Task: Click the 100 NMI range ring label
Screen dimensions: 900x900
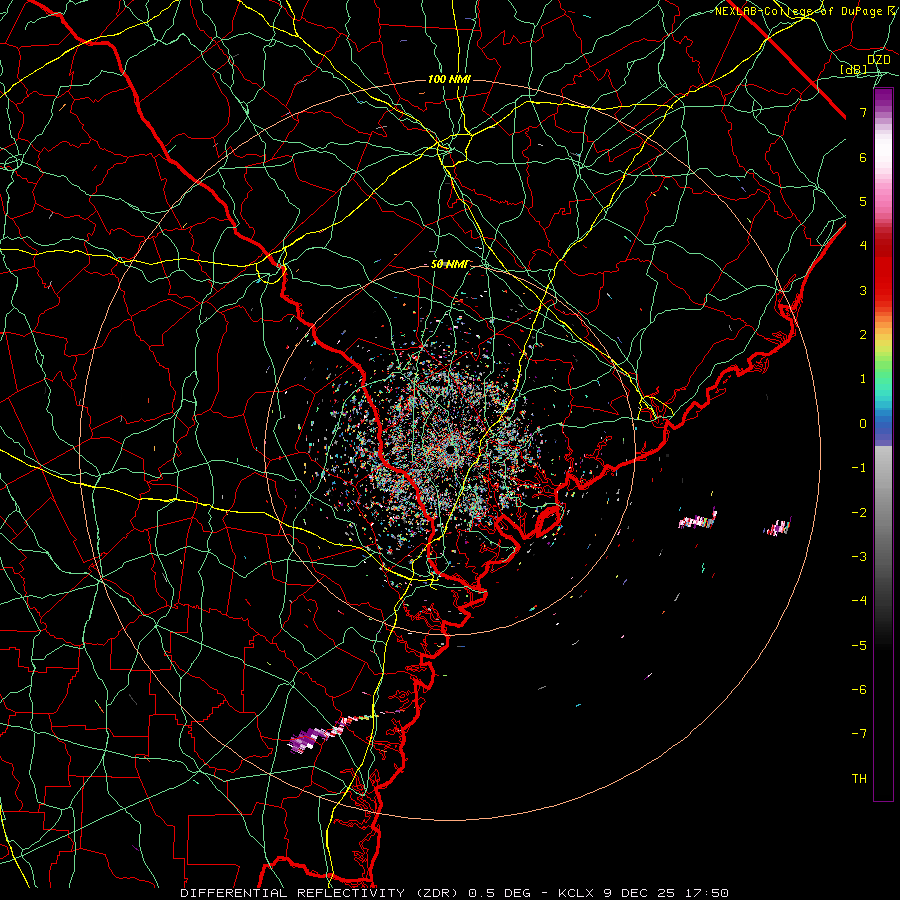Action: click(449, 79)
